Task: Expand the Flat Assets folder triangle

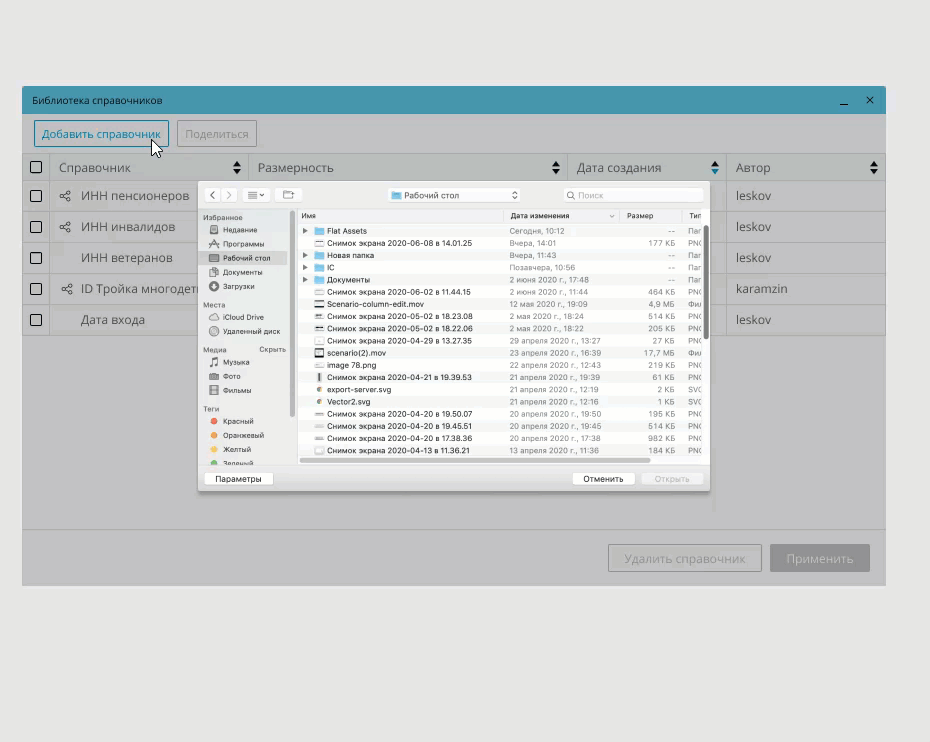Action: coord(305,231)
